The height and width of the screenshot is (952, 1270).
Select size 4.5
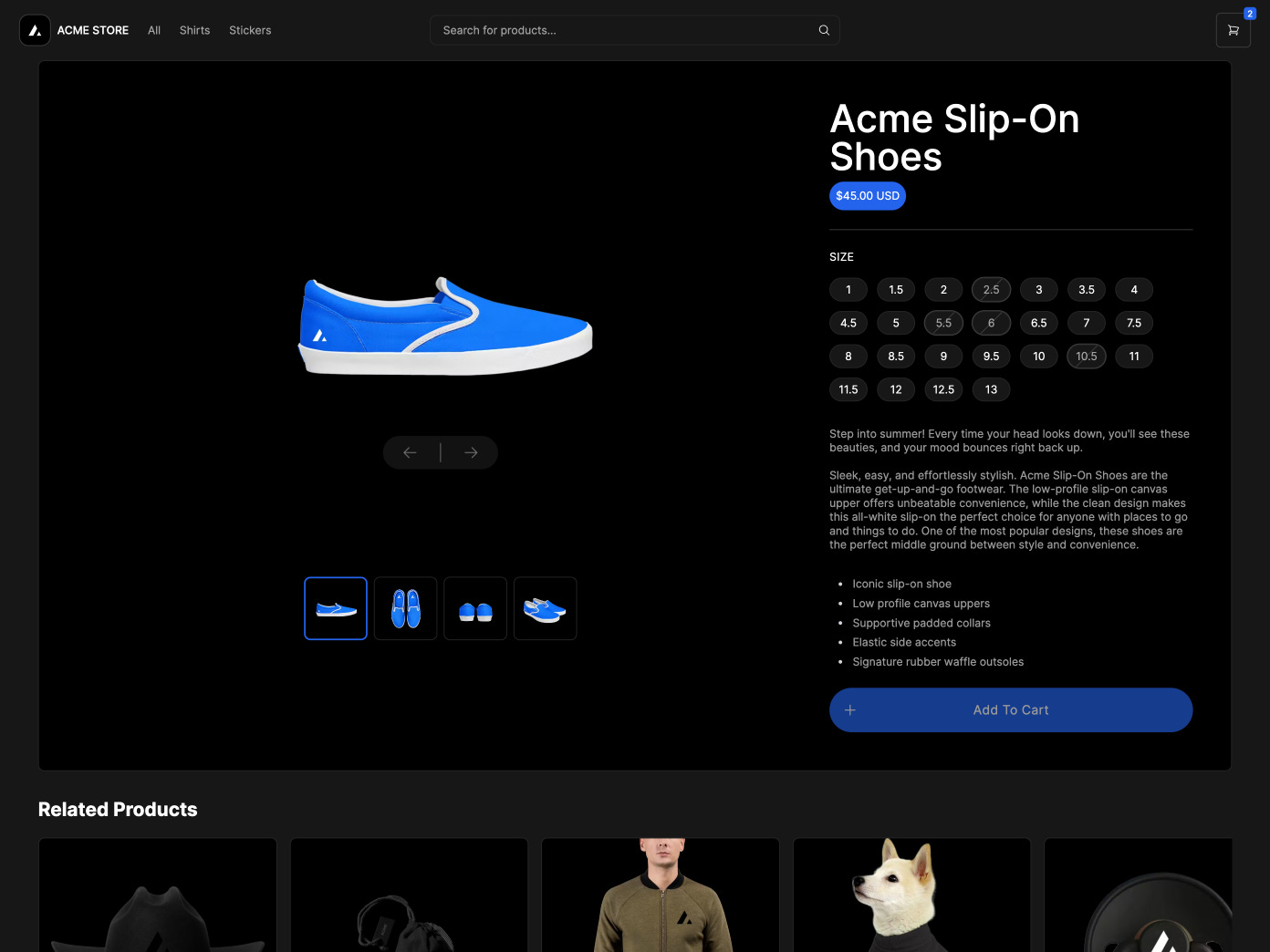pos(848,323)
